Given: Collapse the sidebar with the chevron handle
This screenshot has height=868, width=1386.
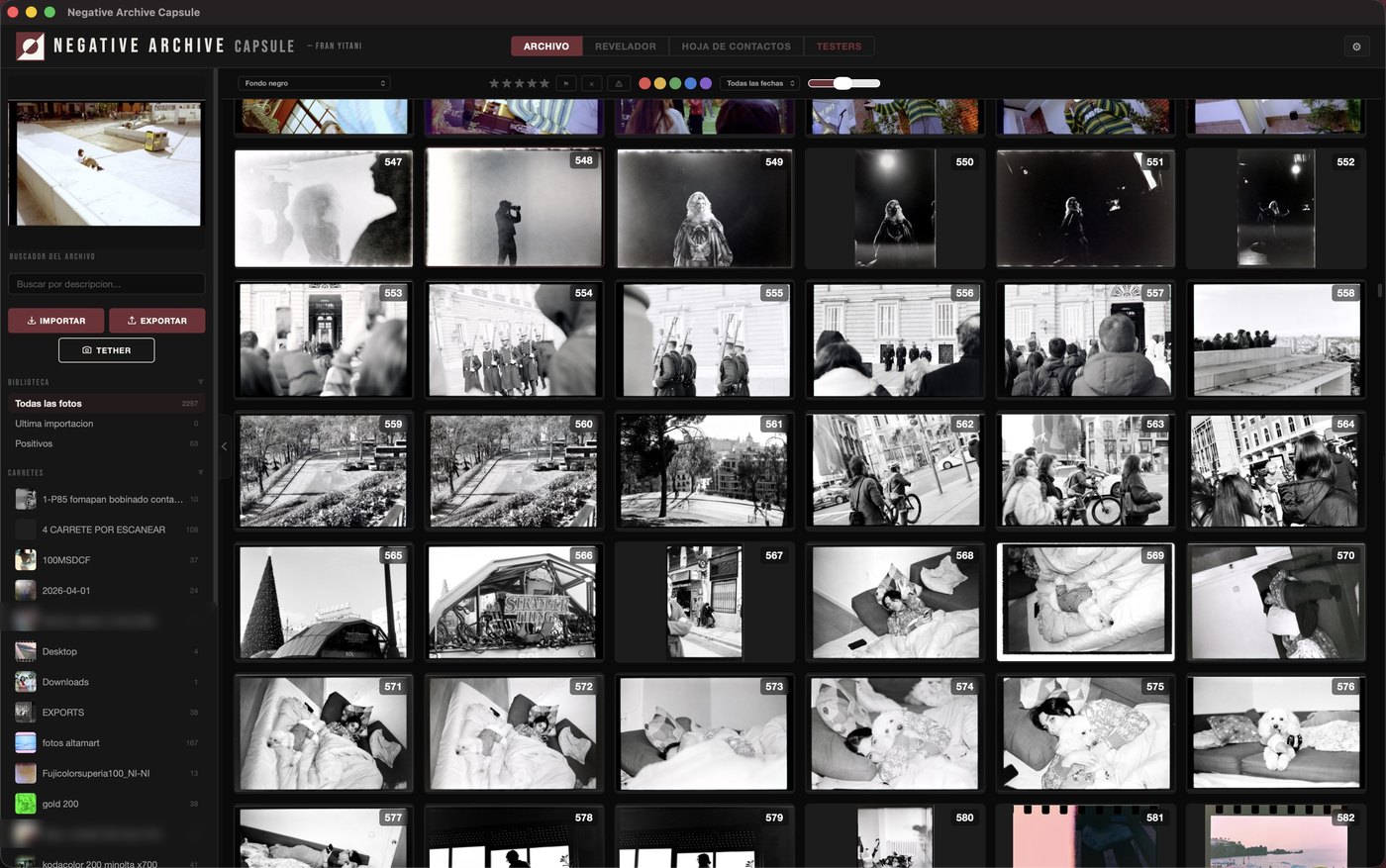Looking at the screenshot, I should click(x=224, y=446).
